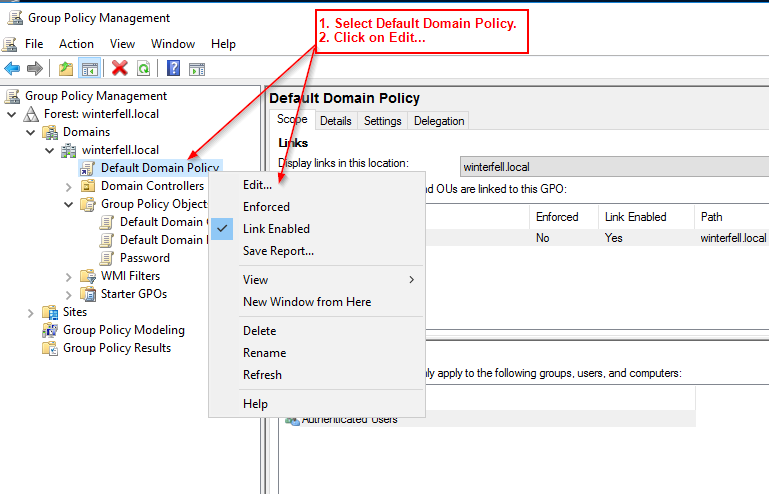
Task: Click the Forest: winterfell.local triangle icon
Action: coord(31,114)
